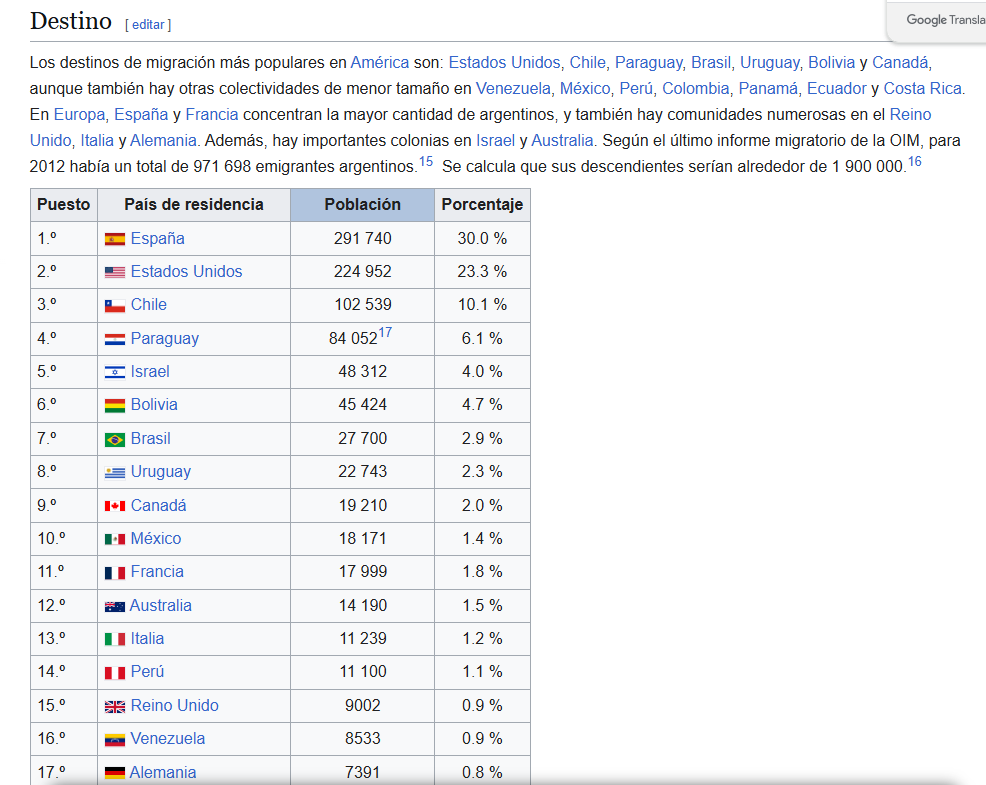Screen dimensions: 986x785
Task: Select population value 224 952
Action: pyautogui.click(x=362, y=271)
